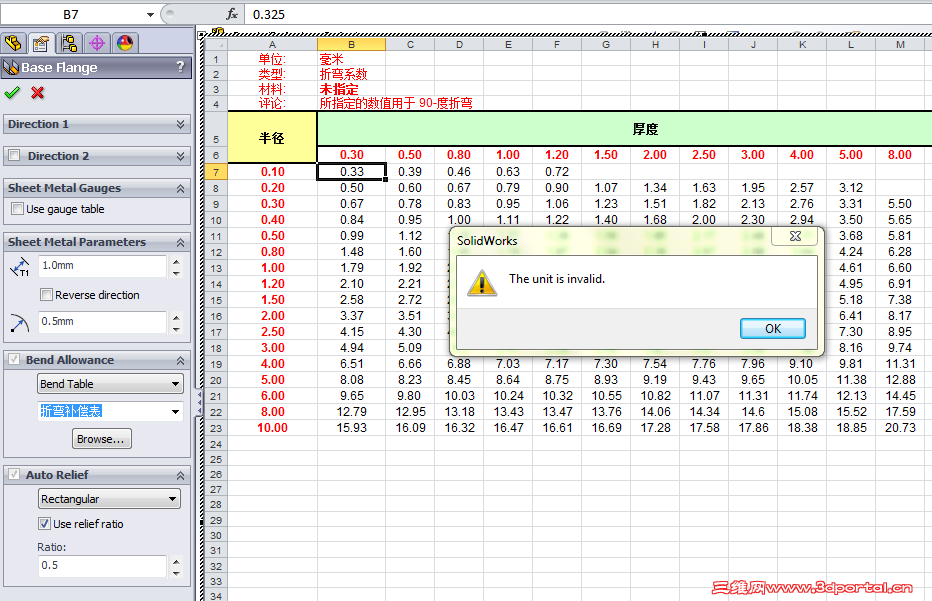Toggle Reverse direction checkbox
Image resolution: width=932 pixels, height=601 pixels.
coord(46,294)
